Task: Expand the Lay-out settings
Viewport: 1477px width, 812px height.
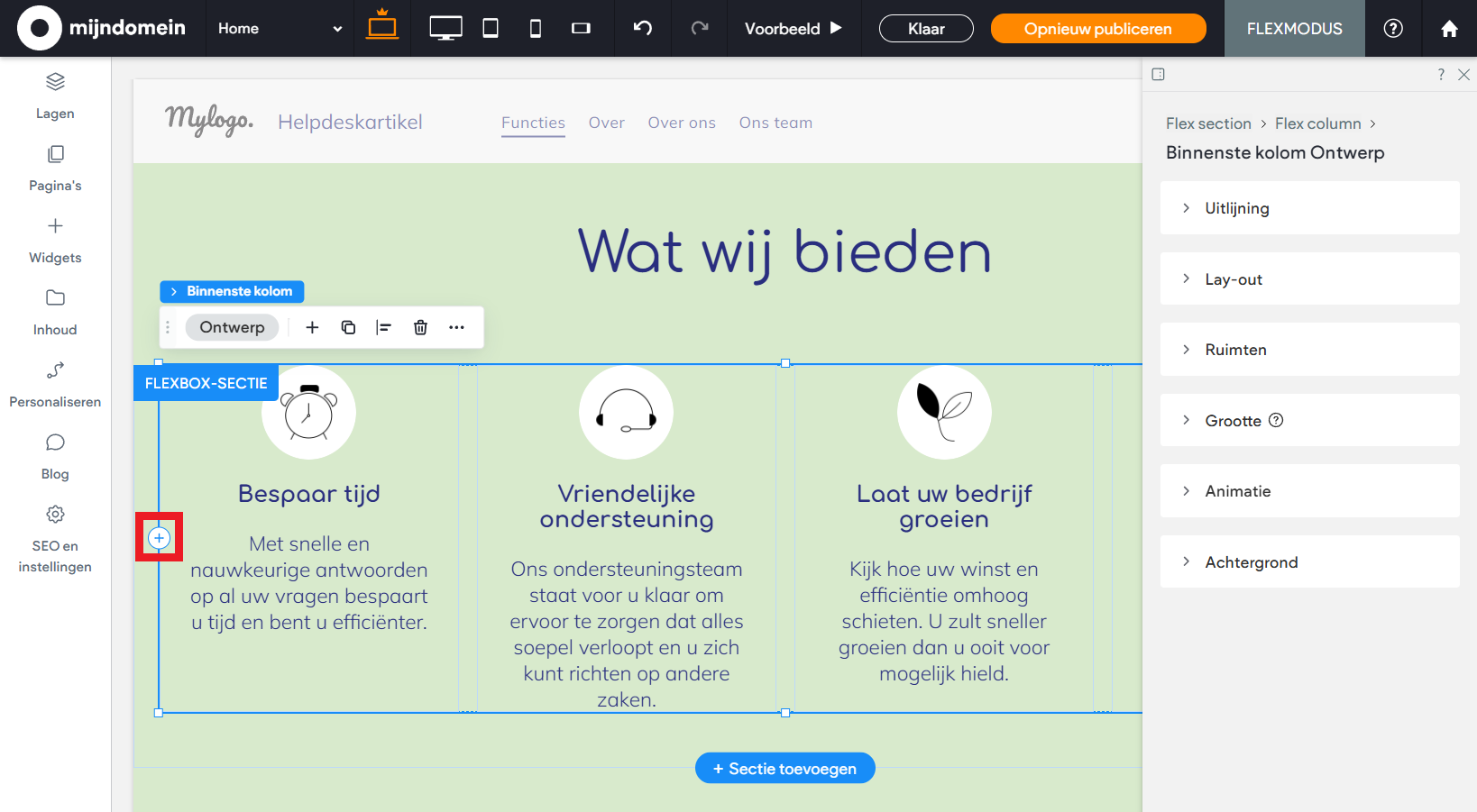Action: point(1309,278)
